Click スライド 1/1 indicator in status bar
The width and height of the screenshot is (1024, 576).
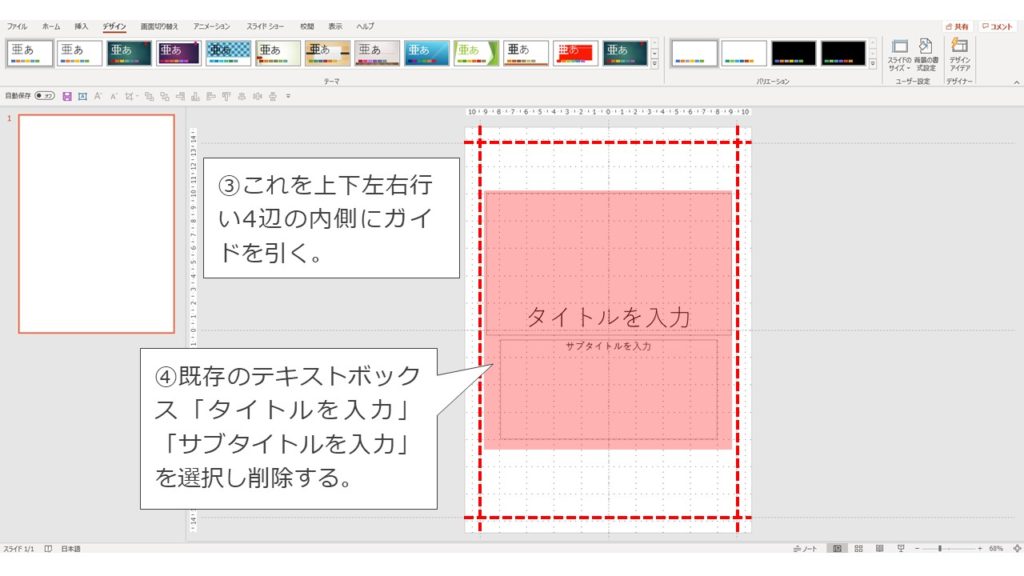click(x=19, y=549)
